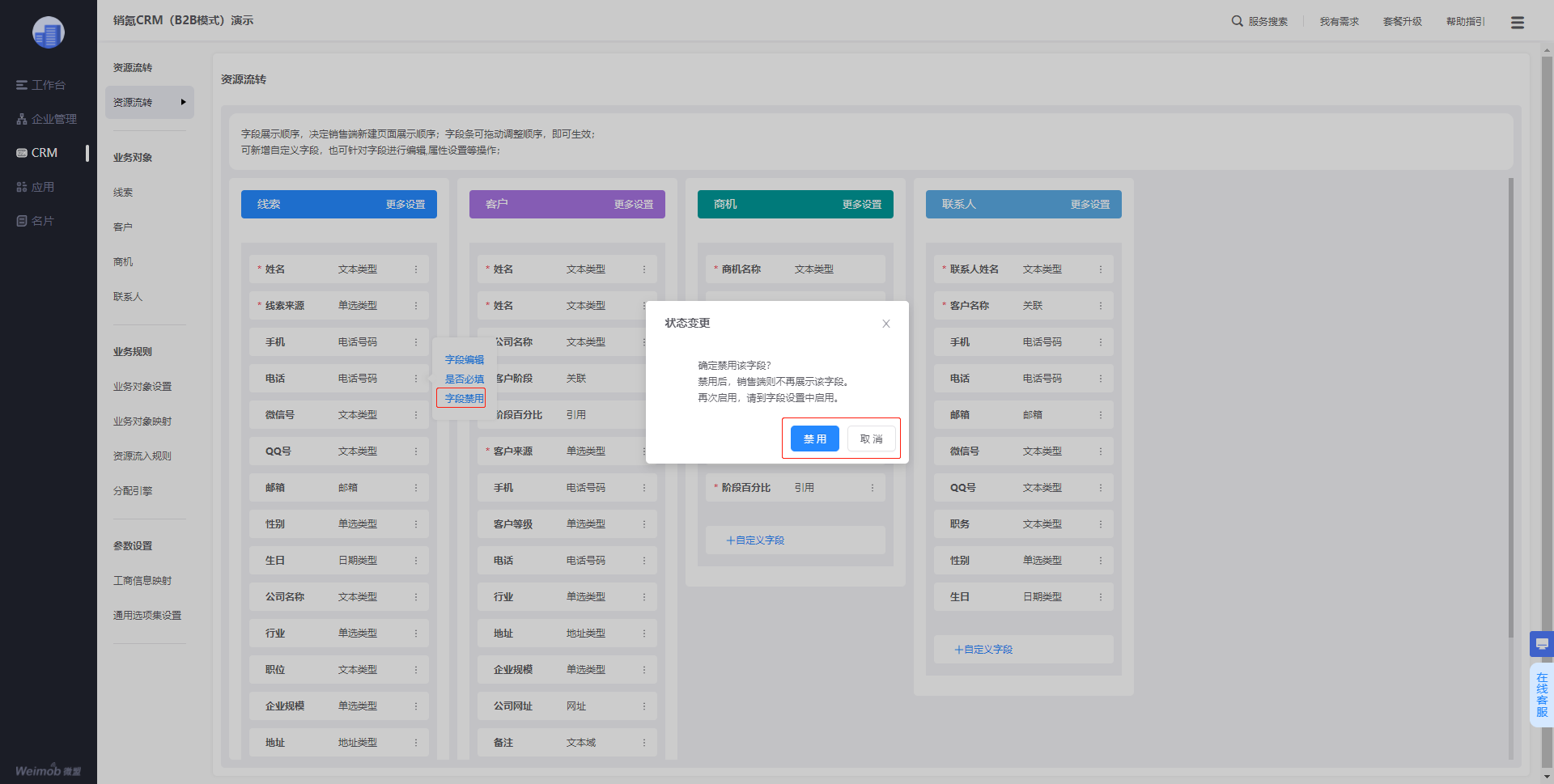Click 更多设置 on 客户 header

(x=634, y=205)
